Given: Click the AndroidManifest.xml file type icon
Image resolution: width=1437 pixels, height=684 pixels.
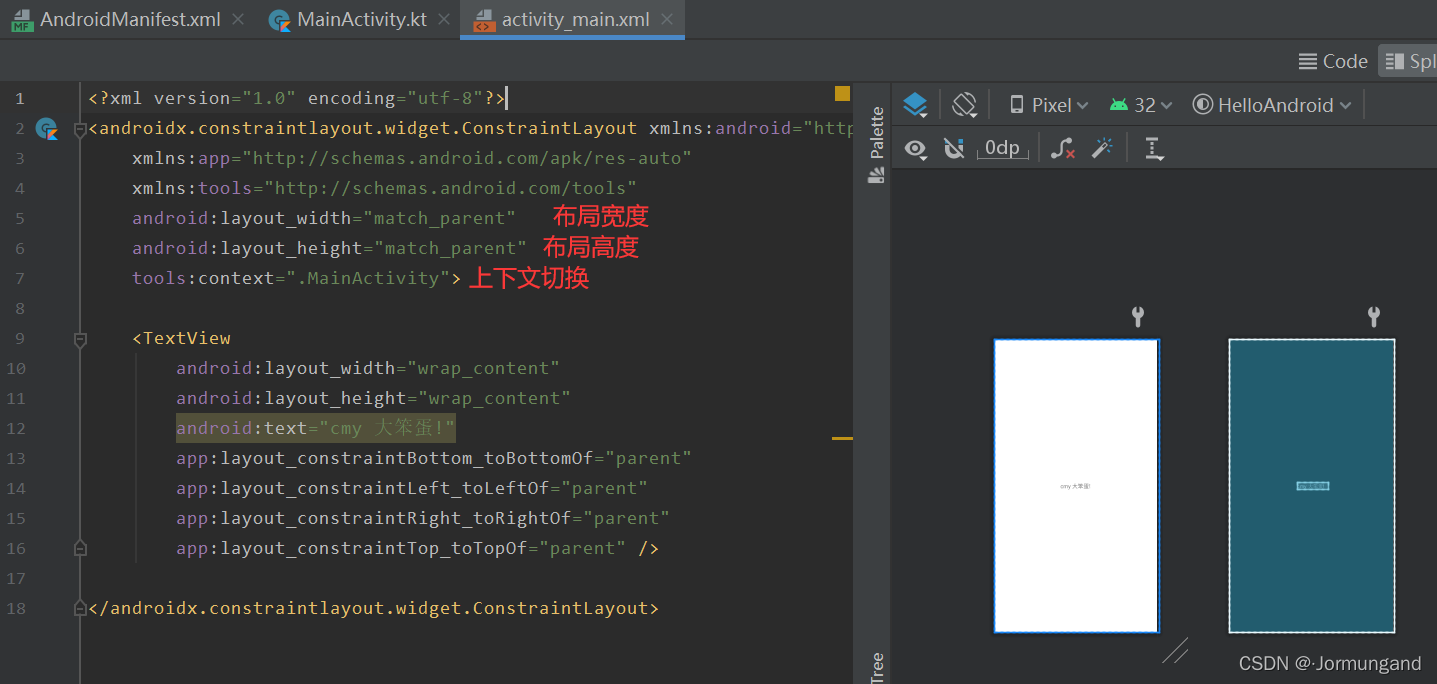Looking at the screenshot, I should click(x=22, y=20).
